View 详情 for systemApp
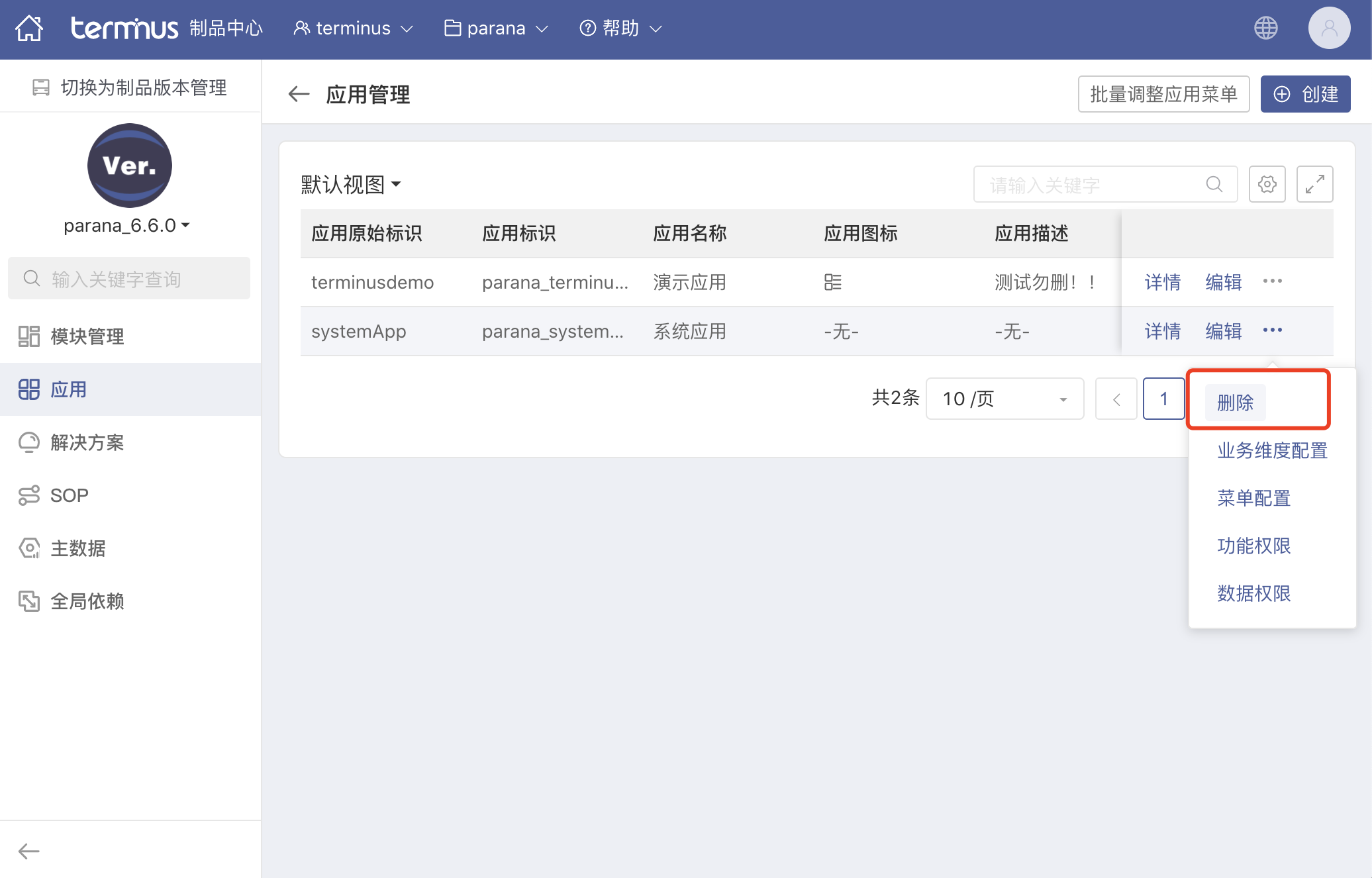This screenshot has width=1372, height=878. click(x=1163, y=331)
